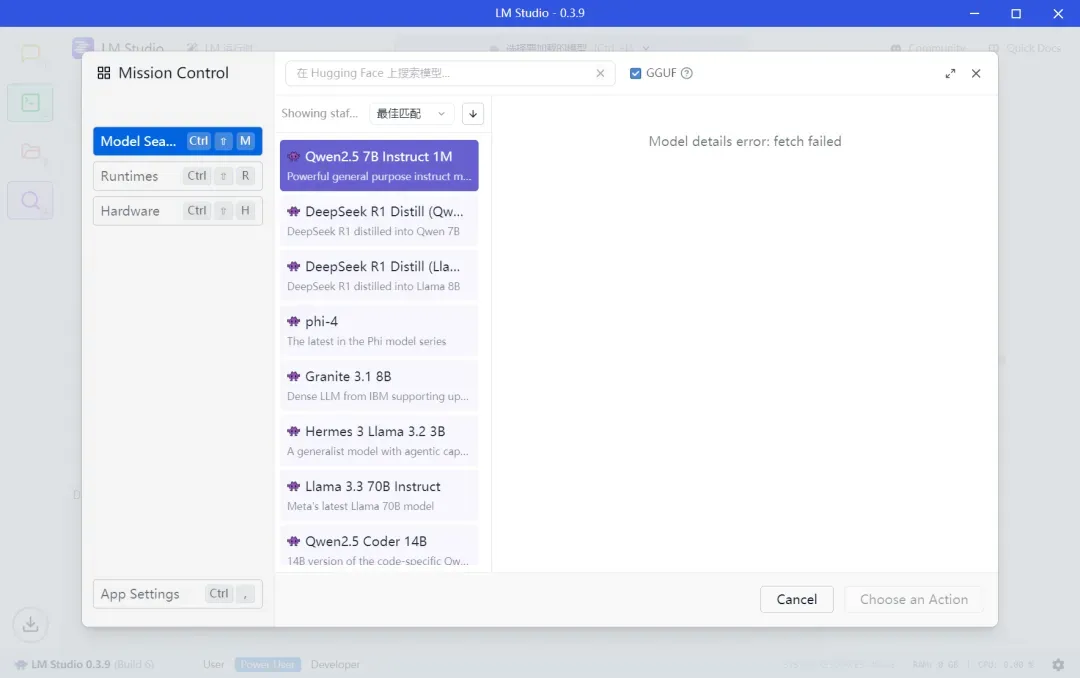Open the 最佳匹配 sort dropdown

click(411, 114)
